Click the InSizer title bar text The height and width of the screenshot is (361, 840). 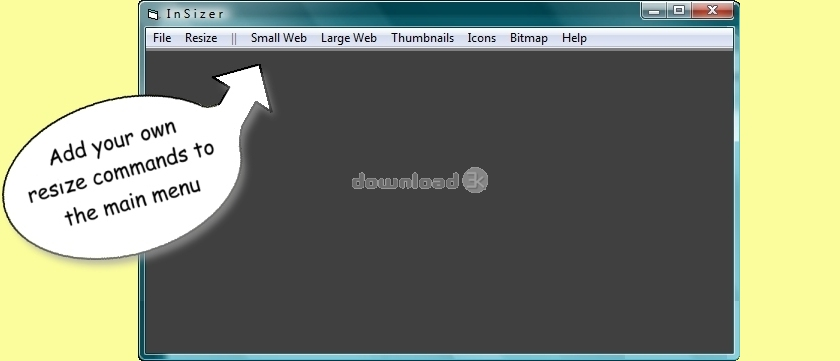(x=195, y=14)
